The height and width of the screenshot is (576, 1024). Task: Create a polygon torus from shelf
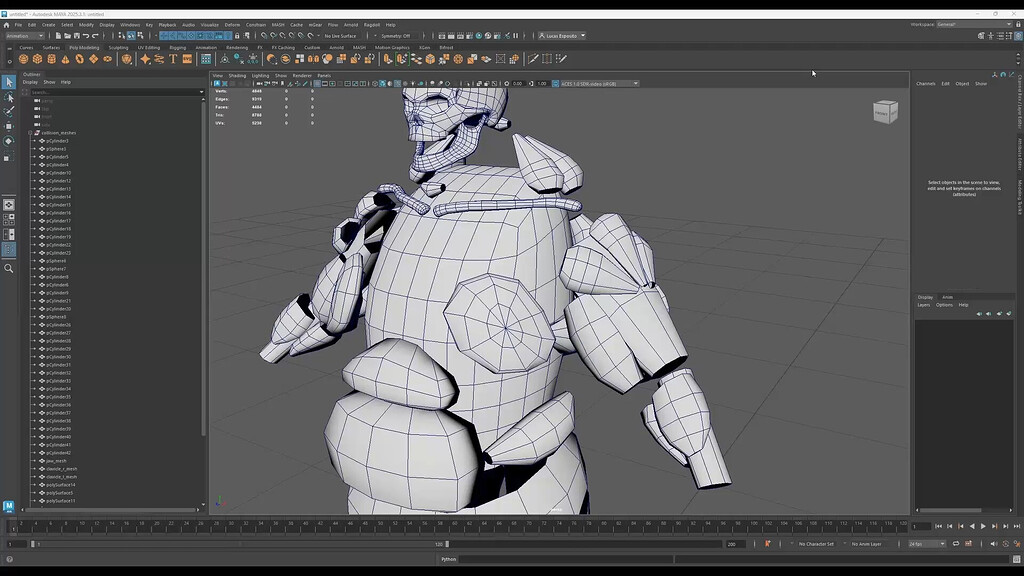click(80, 59)
